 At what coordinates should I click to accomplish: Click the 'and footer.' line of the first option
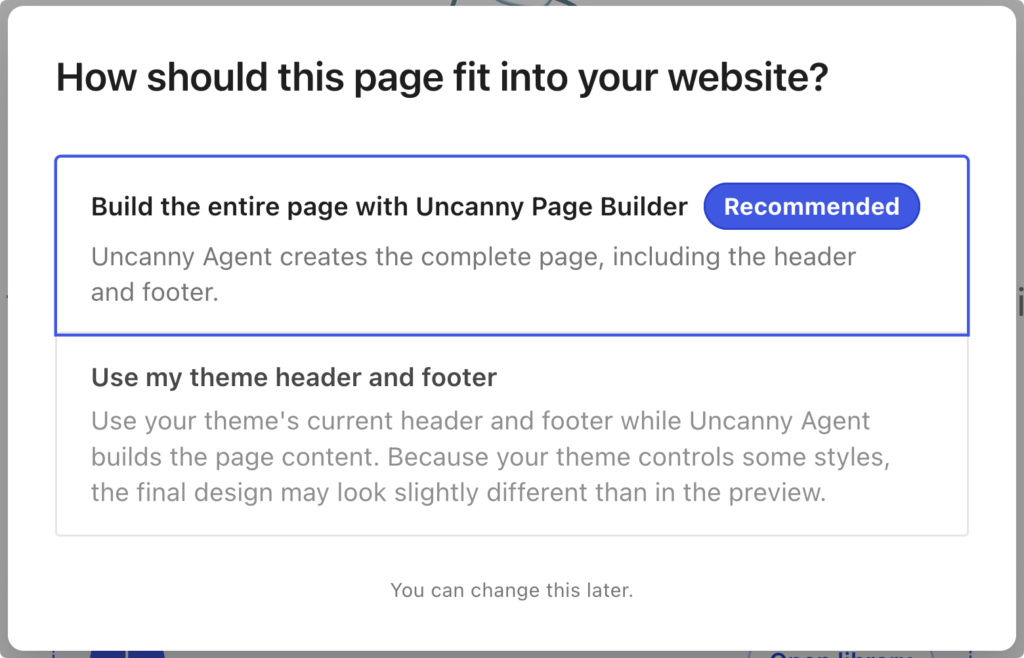click(155, 292)
